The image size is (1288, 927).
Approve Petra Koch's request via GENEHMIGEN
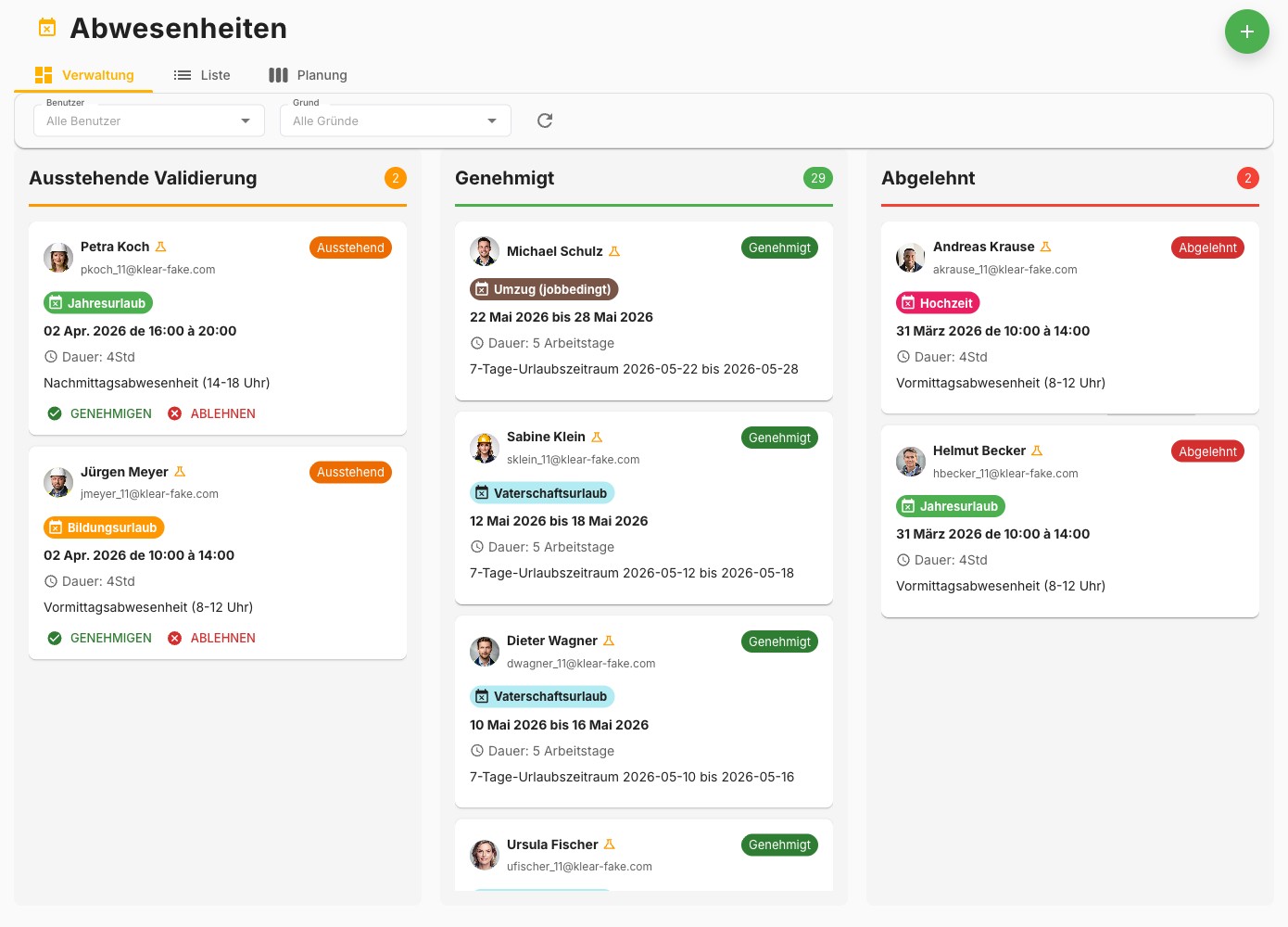(x=109, y=413)
